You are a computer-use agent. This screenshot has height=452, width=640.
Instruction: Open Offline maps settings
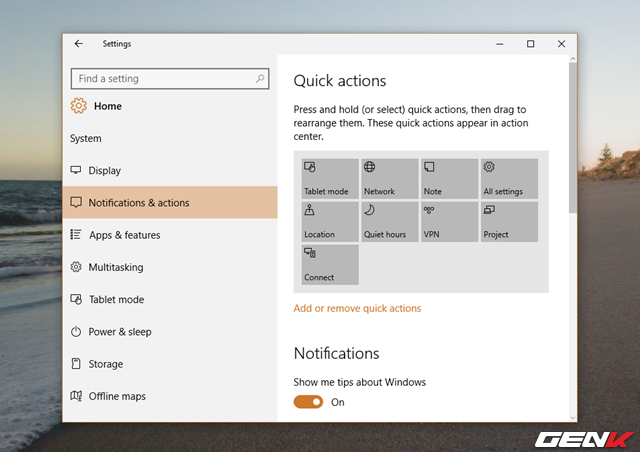170,396
